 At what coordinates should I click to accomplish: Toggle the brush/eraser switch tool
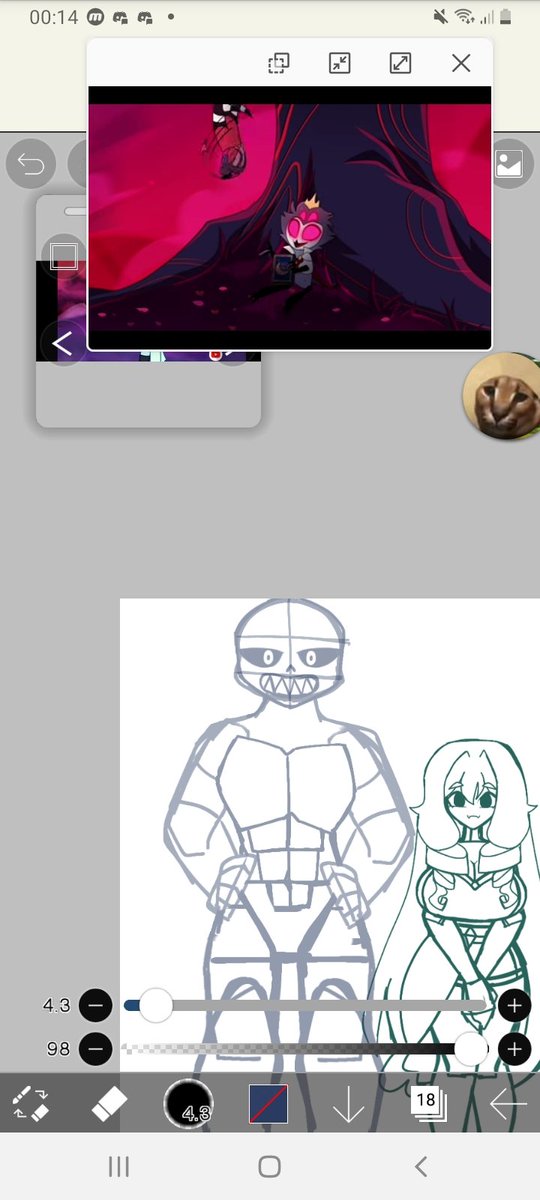[x=30, y=1103]
